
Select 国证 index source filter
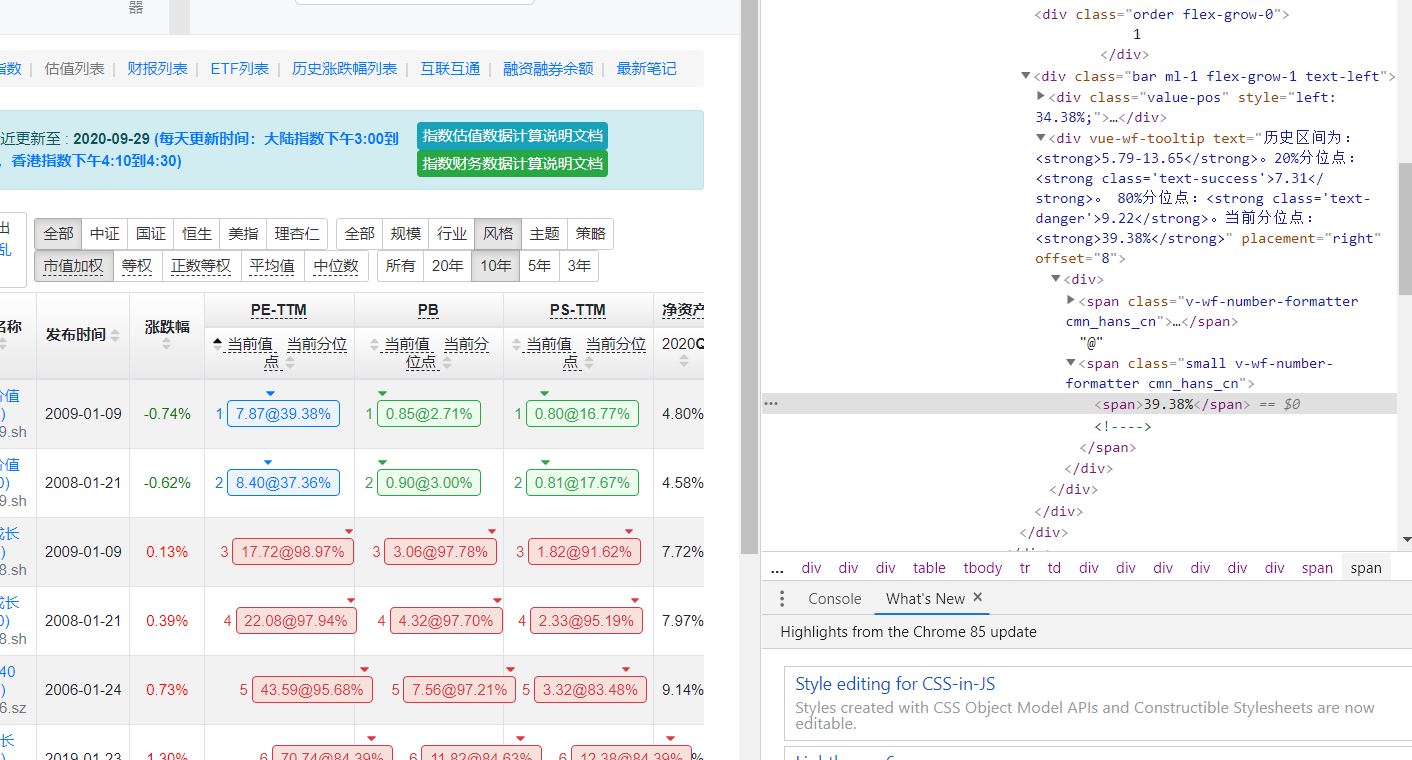[150, 233]
